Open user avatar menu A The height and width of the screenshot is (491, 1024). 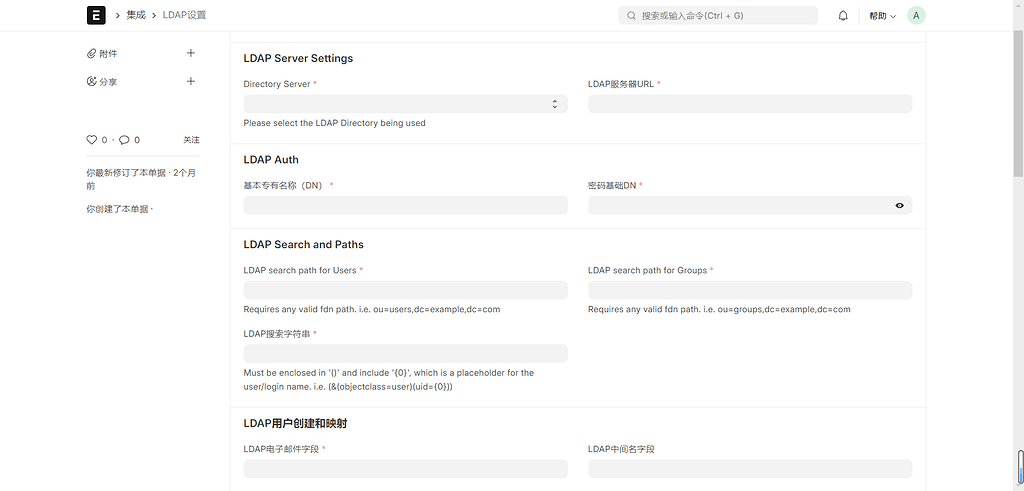(x=916, y=16)
